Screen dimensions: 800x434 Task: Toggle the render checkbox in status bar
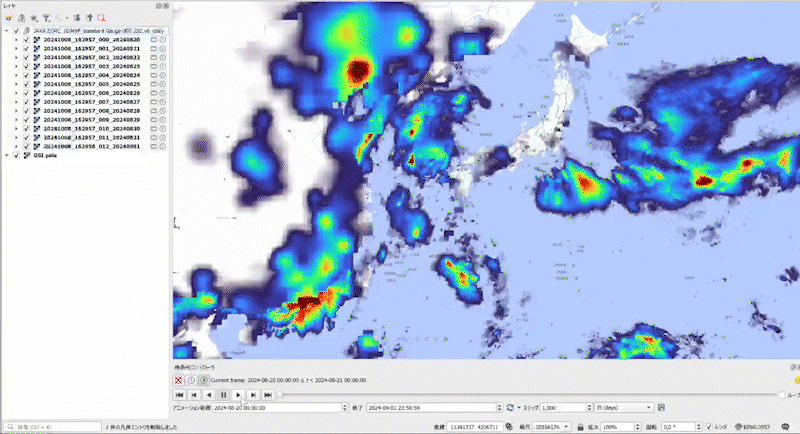pyautogui.click(x=709, y=426)
